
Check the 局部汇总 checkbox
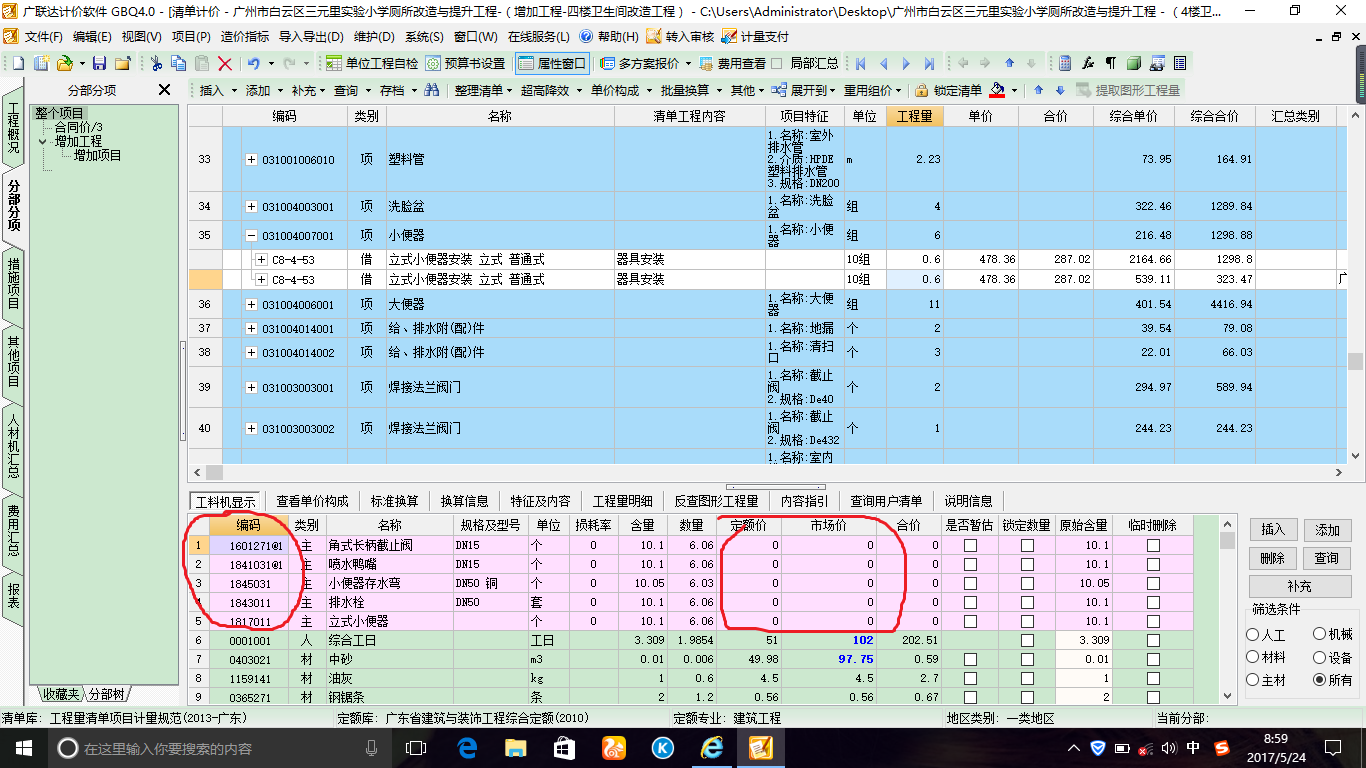pos(777,63)
